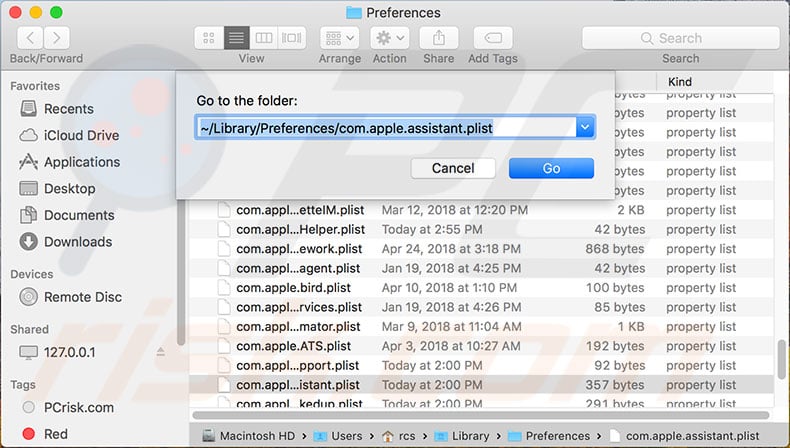Click the sidebar vertical scrollbar
The image size is (790, 448).
pyautogui.click(x=181, y=272)
